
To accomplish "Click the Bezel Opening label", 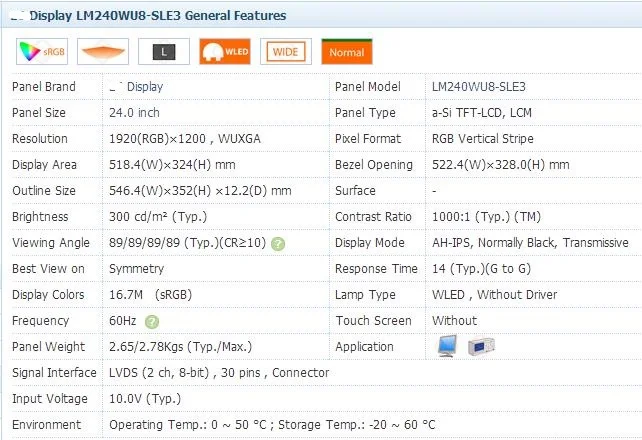I will (x=374, y=165).
